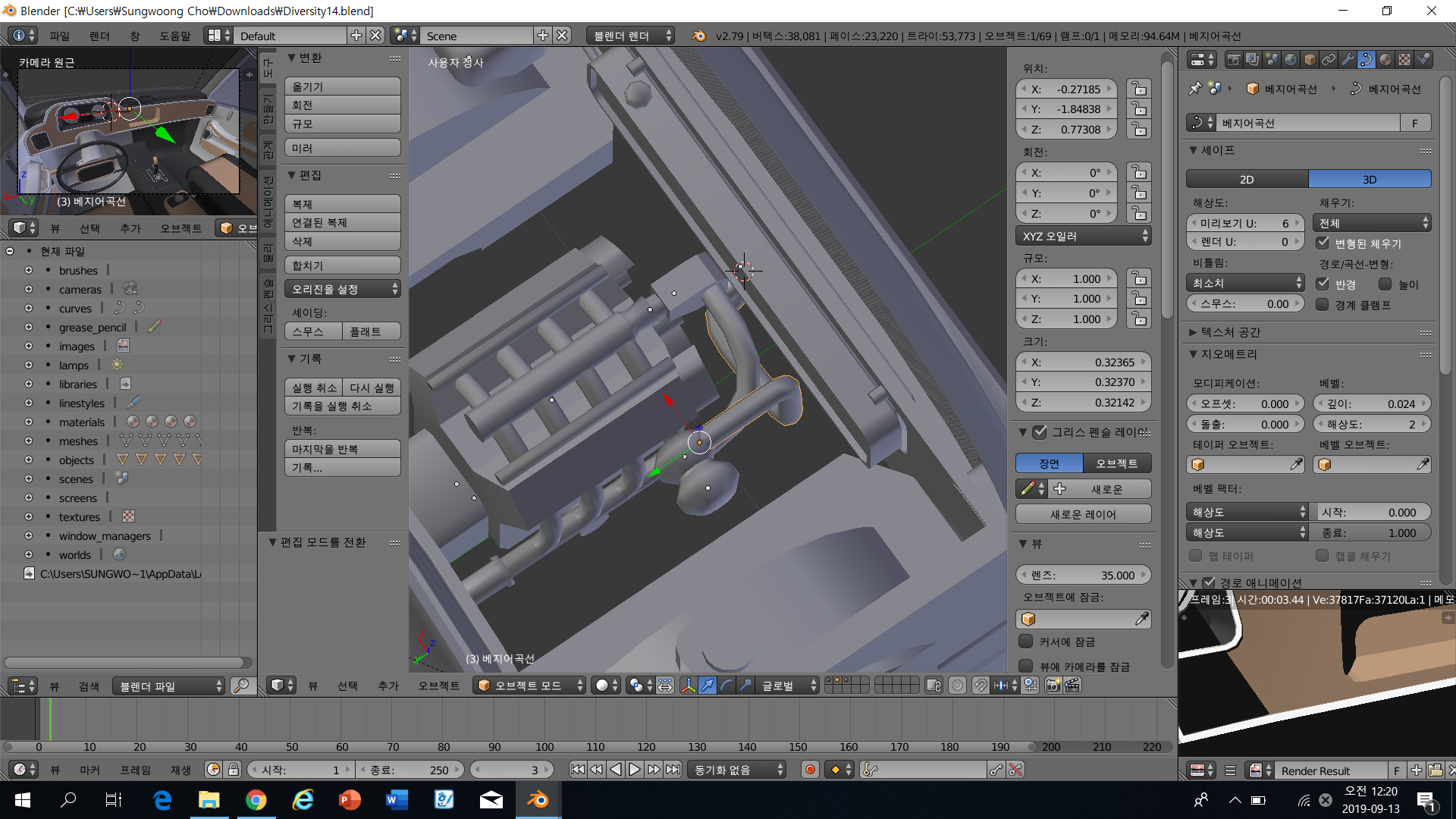Open the Modifiers wrench properties tab
Viewport: 1456px width, 819px height.
(1348, 59)
